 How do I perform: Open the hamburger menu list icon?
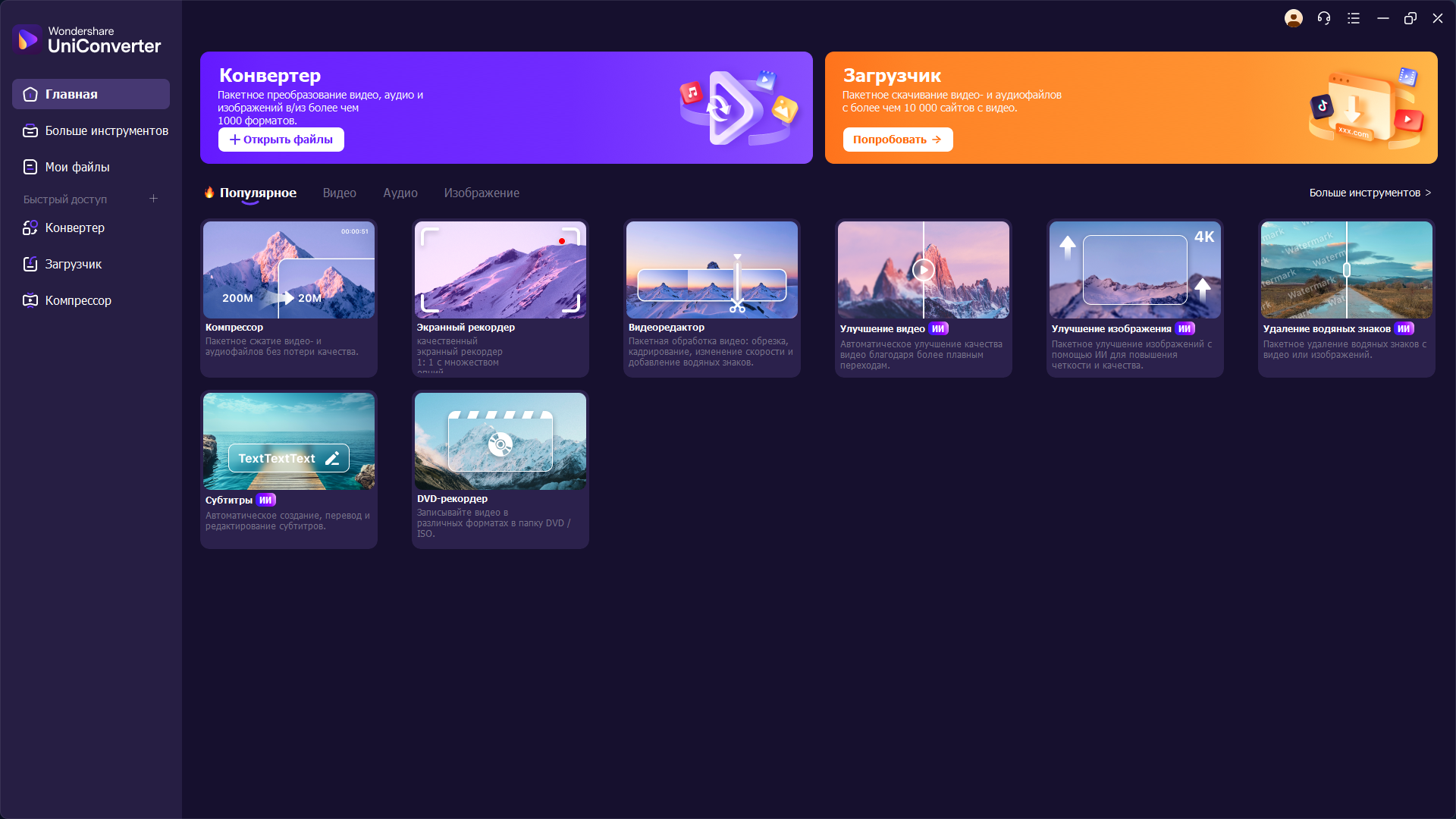pos(1354,18)
